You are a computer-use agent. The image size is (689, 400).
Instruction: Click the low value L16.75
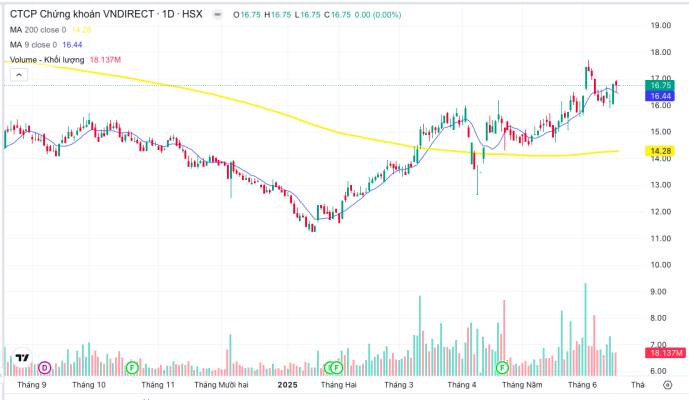307,15
